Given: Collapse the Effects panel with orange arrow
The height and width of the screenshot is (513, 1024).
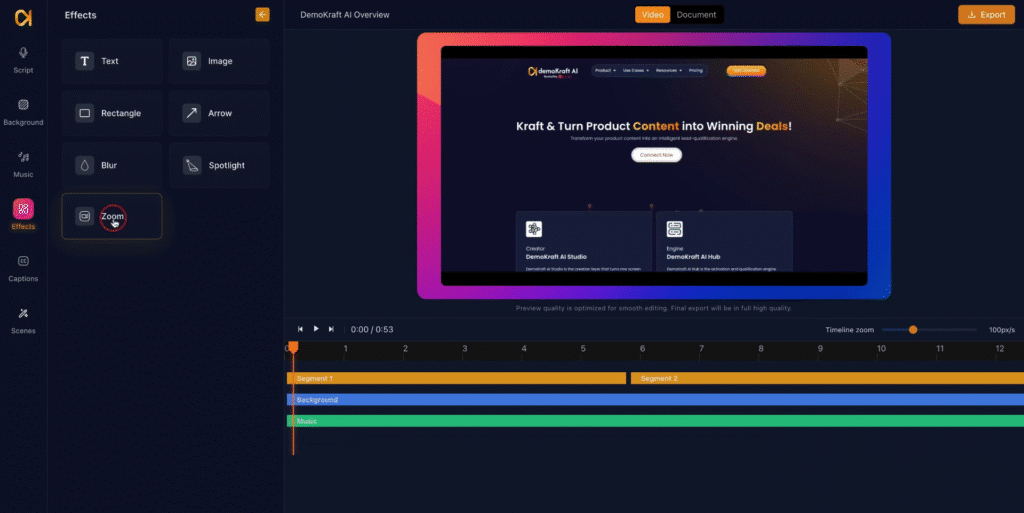Looking at the screenshot, I should tap(262, 15).
